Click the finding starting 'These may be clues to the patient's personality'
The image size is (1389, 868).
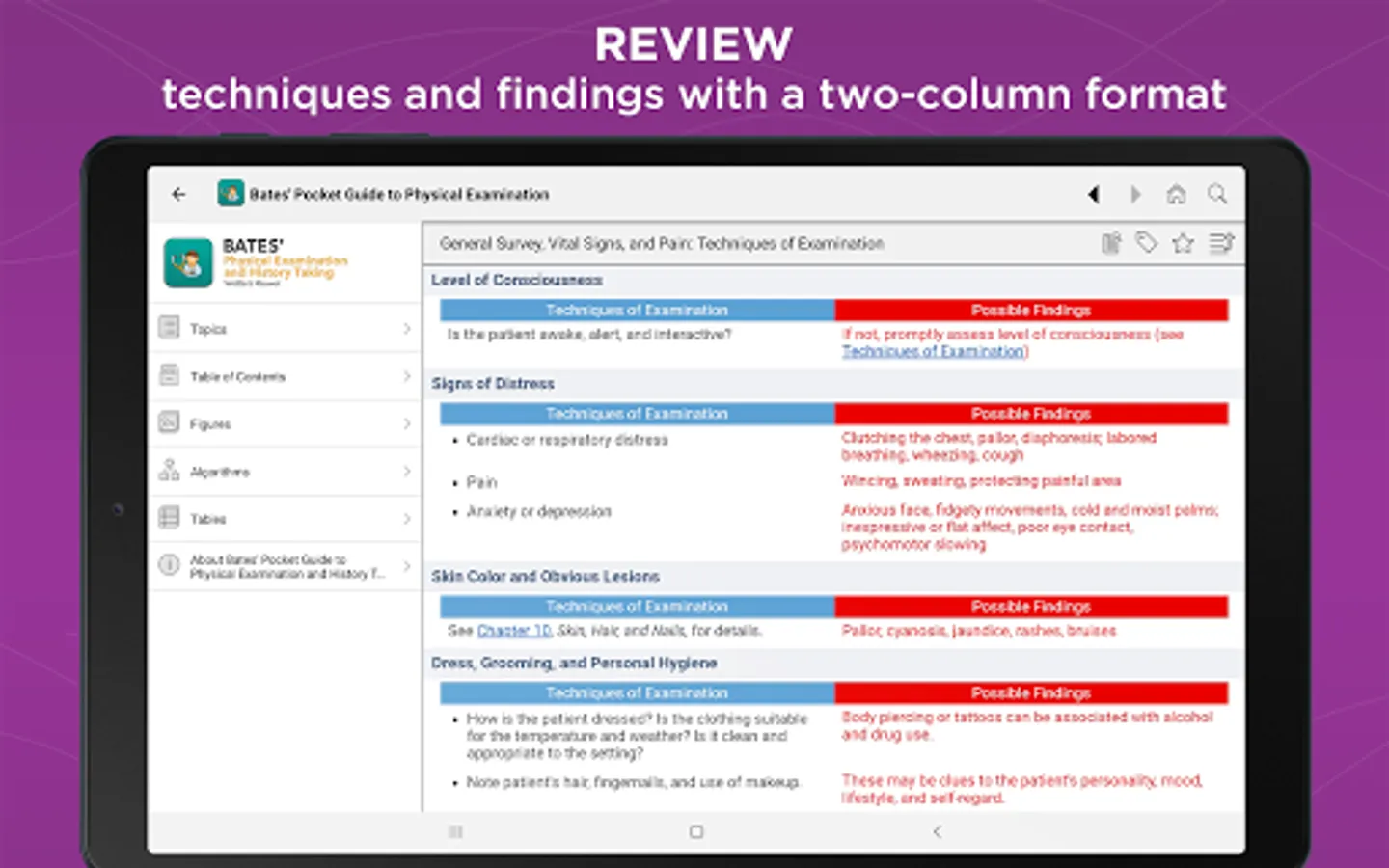click(1021, 789)
